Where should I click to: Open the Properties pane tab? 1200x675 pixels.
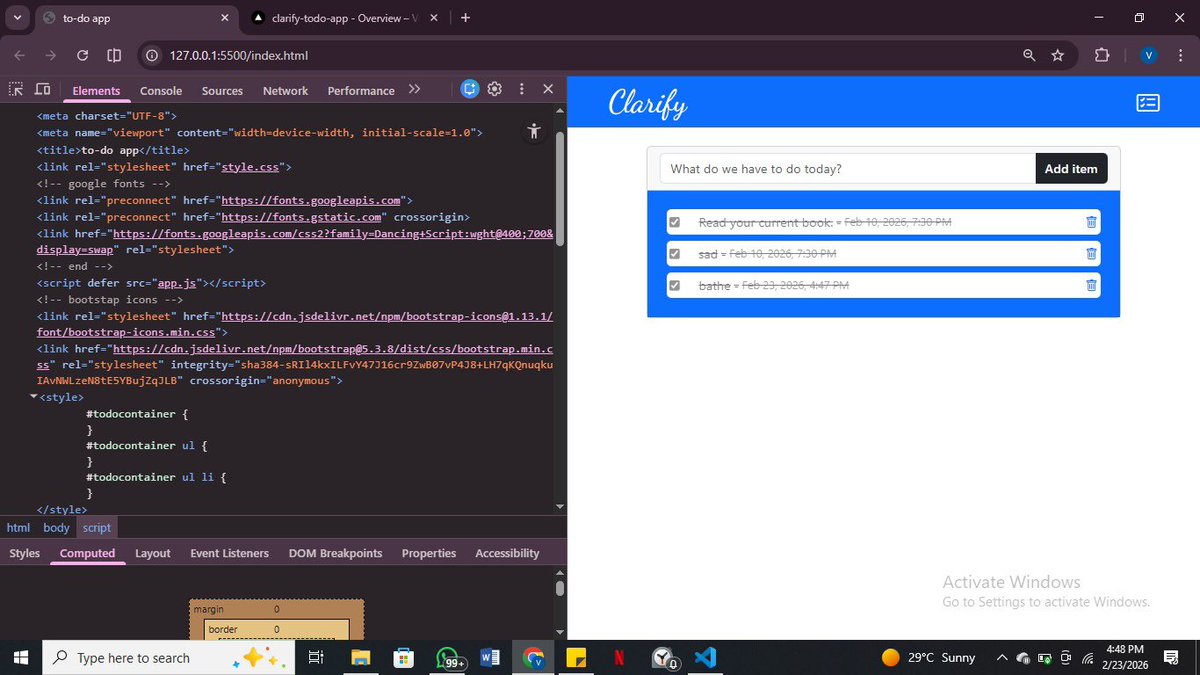(429, 553)
